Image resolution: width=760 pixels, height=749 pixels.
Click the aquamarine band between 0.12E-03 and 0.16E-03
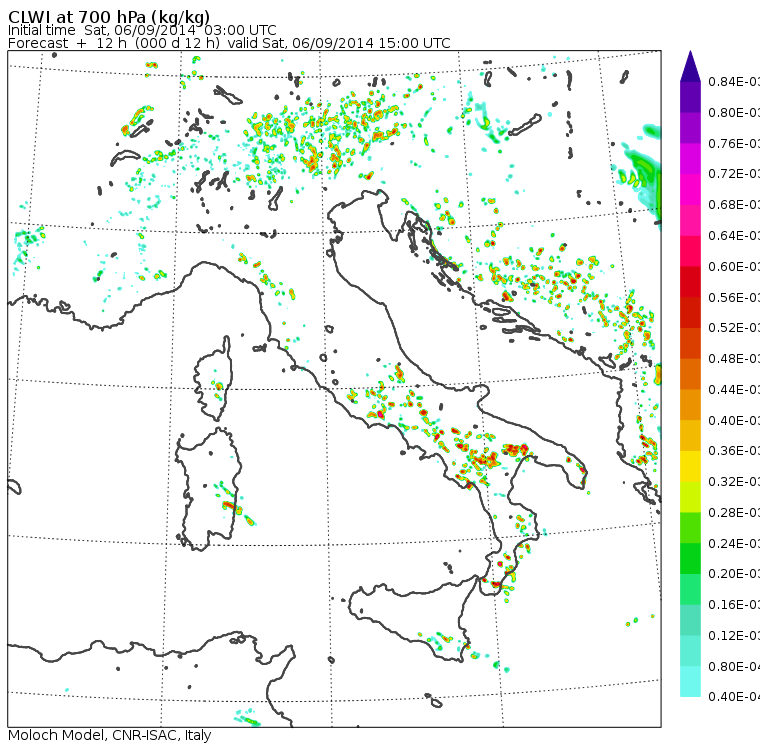(x=690, y=621)
